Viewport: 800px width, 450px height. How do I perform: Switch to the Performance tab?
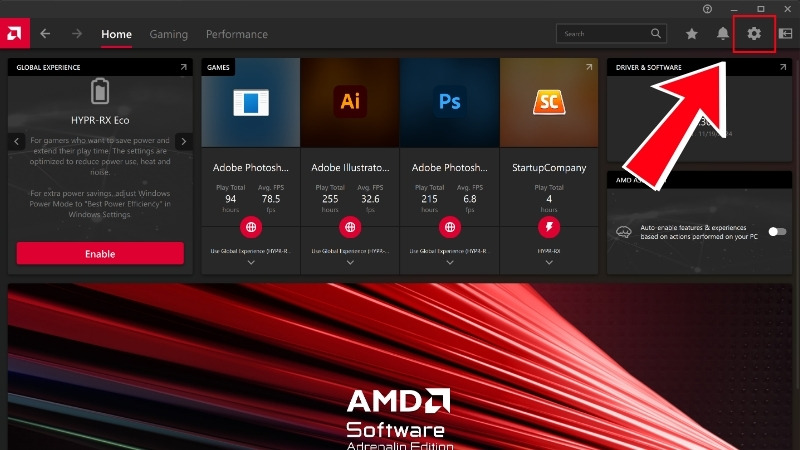[237, 34]
